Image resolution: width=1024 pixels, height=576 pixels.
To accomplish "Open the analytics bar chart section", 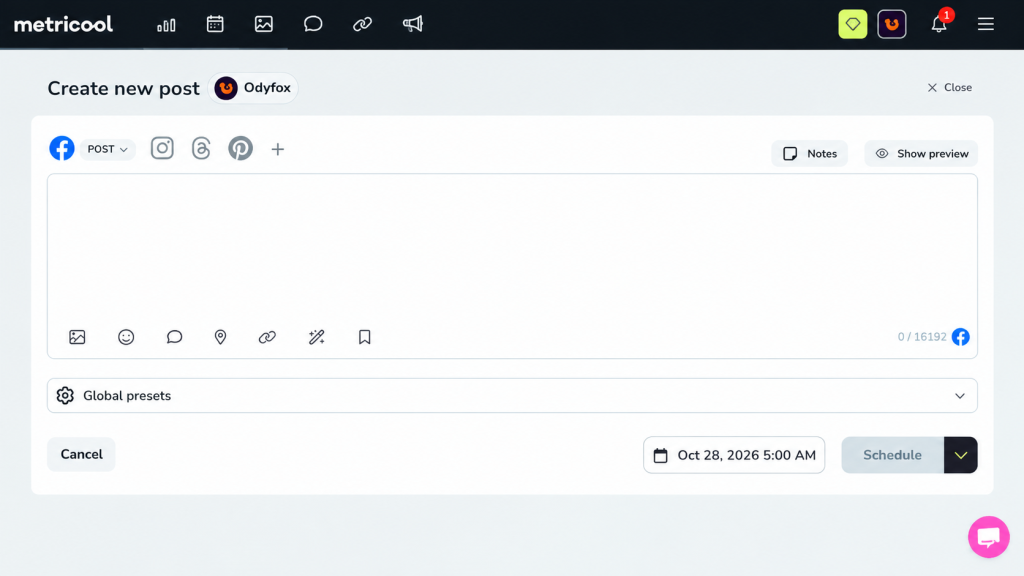I will [166, 25].
